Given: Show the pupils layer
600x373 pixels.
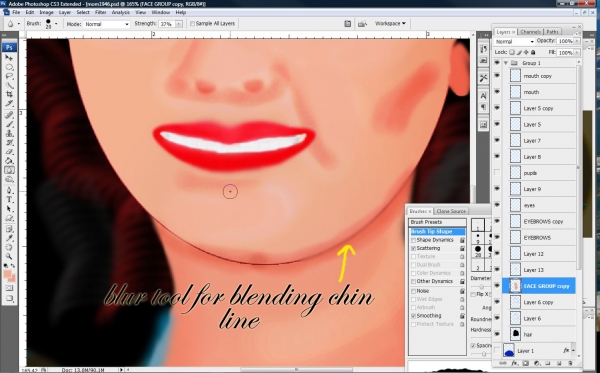Looking at the screenshot, I should 497,173.
